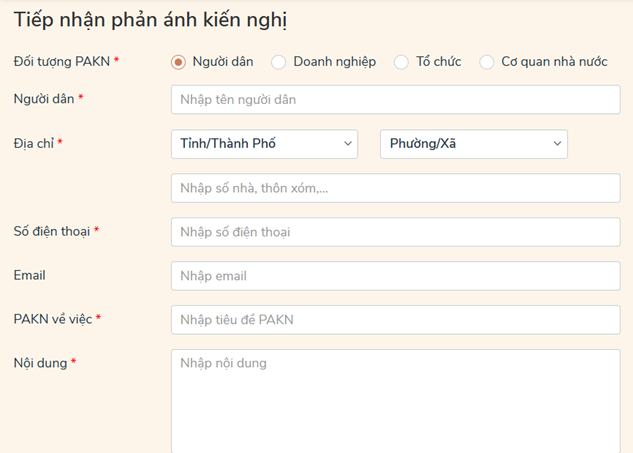Select the Tổ chức radio option
This screenshot has width=633, height=453.
pyautogui.click(x=402, y=62)
